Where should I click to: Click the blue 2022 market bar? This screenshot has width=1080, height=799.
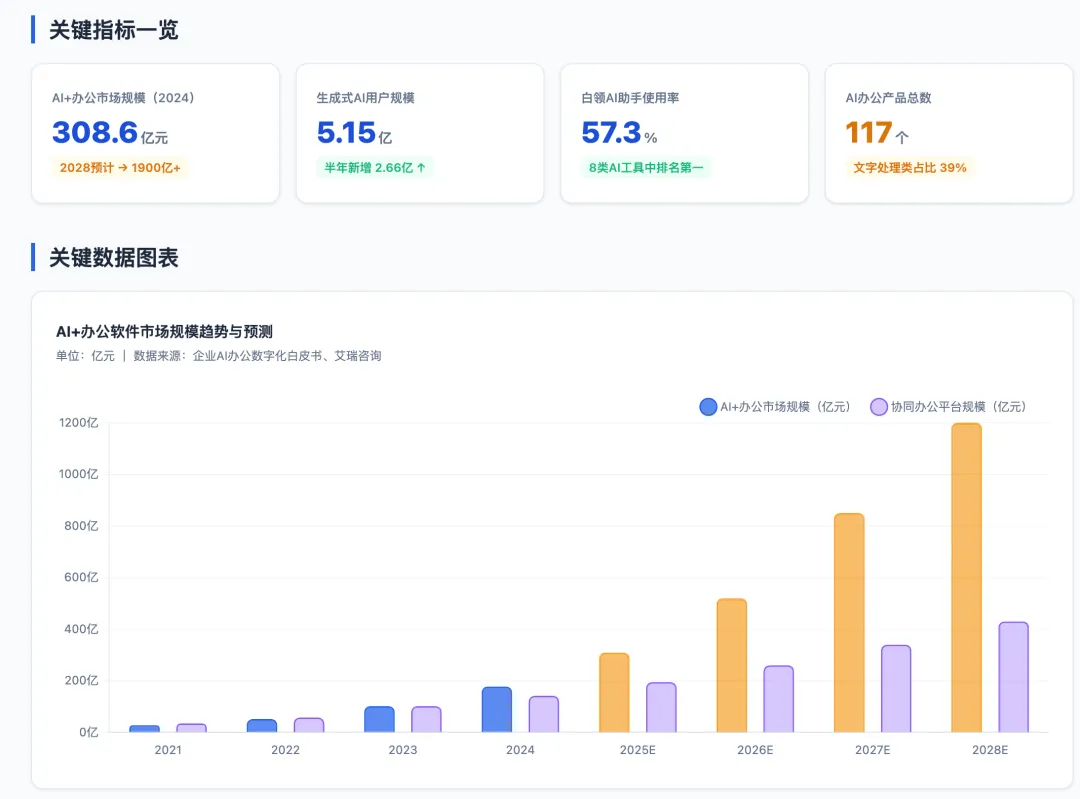coord(262,725)
